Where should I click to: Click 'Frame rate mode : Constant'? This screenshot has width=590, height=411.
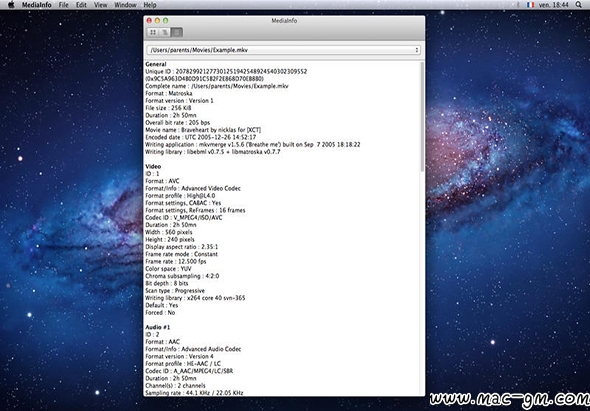click(x=182, y=254)
